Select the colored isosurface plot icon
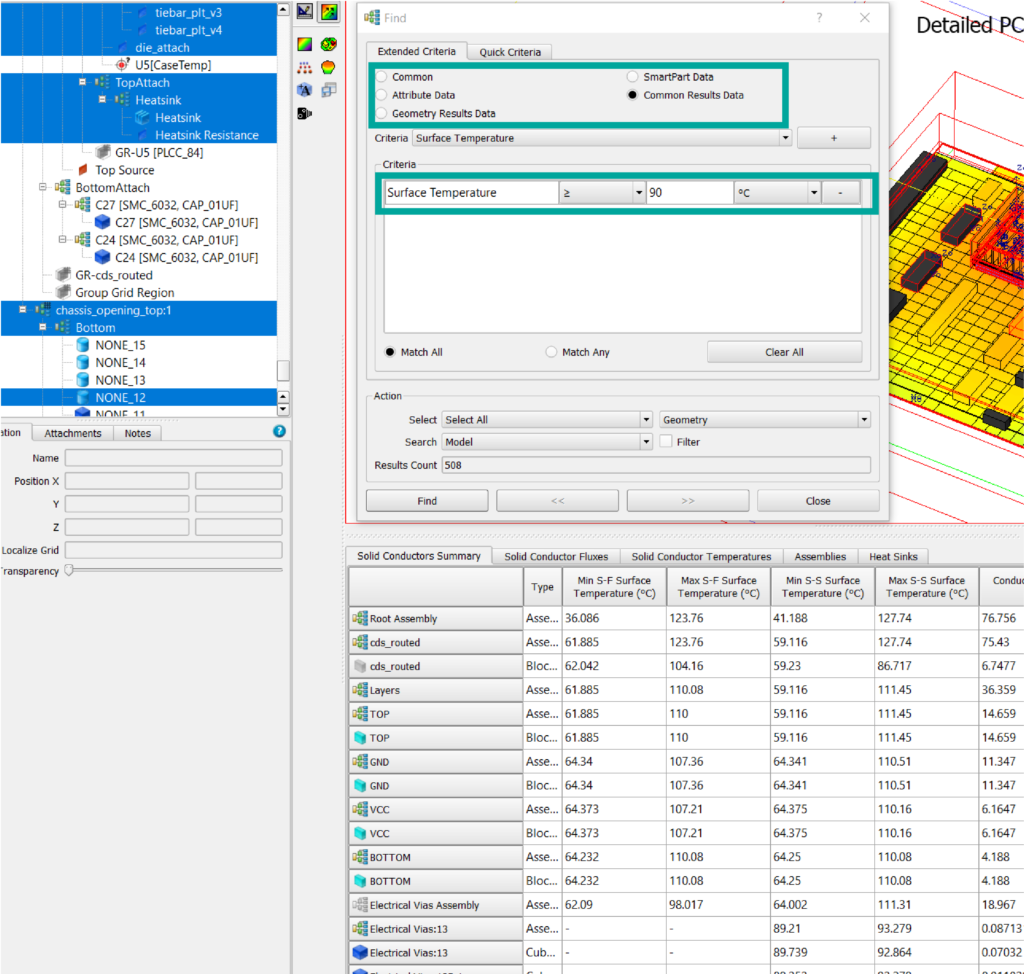Screen dimensions: 1024x974 (328, 43)
